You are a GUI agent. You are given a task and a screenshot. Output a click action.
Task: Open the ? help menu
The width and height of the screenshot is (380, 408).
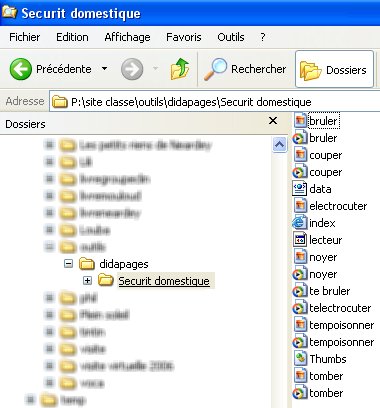263,37
